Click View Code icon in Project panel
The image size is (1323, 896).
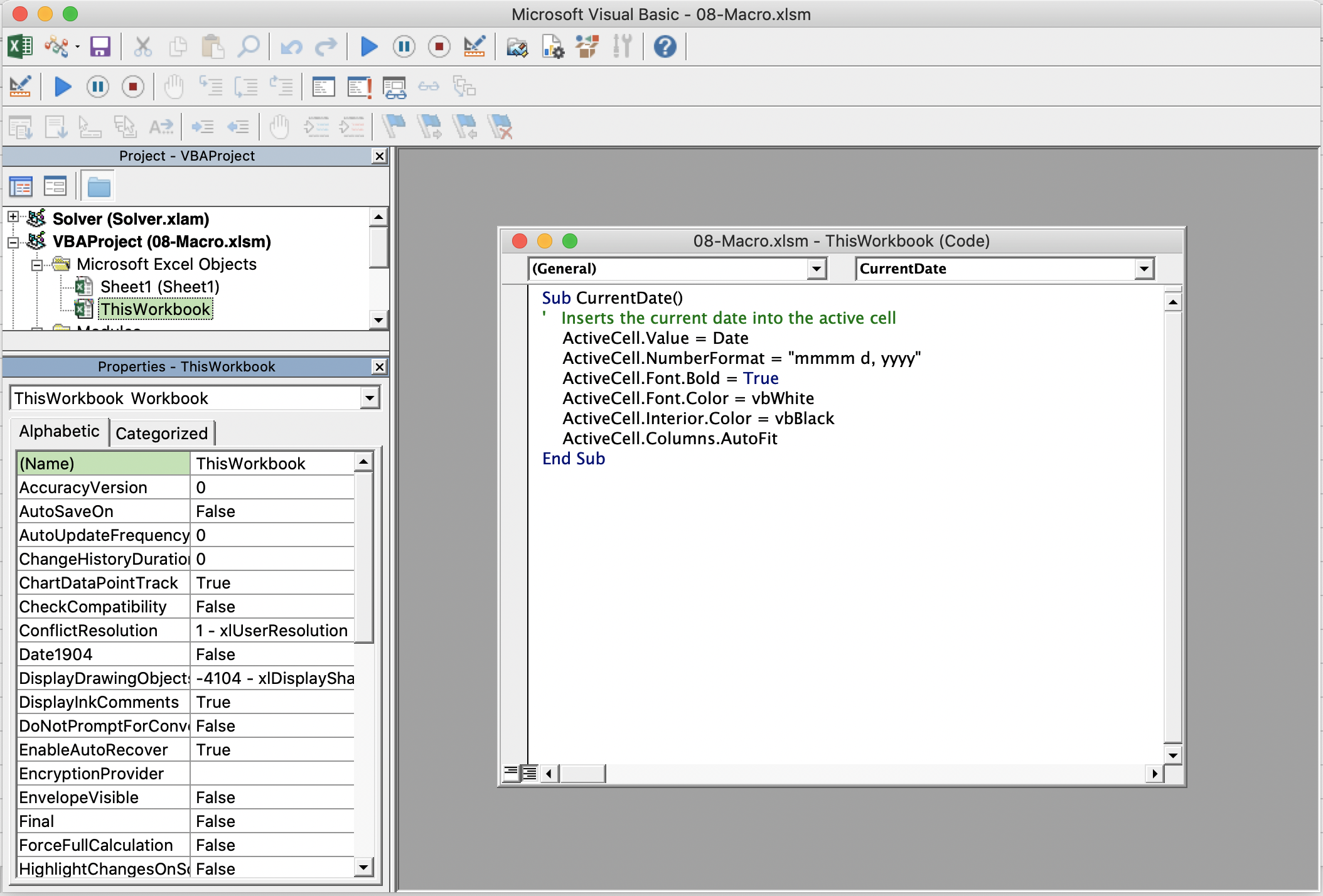click(21, 186)
